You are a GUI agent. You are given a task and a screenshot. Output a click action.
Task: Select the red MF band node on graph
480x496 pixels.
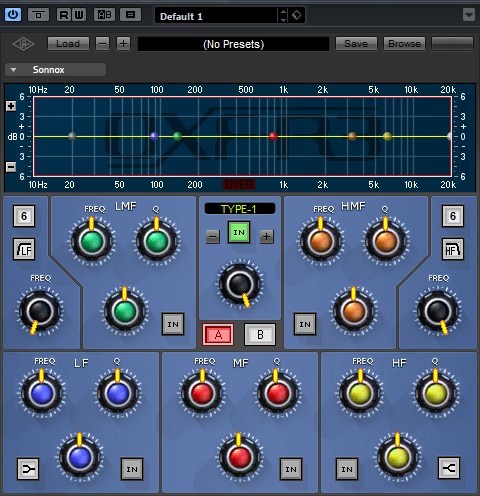(x=273, y=136)
